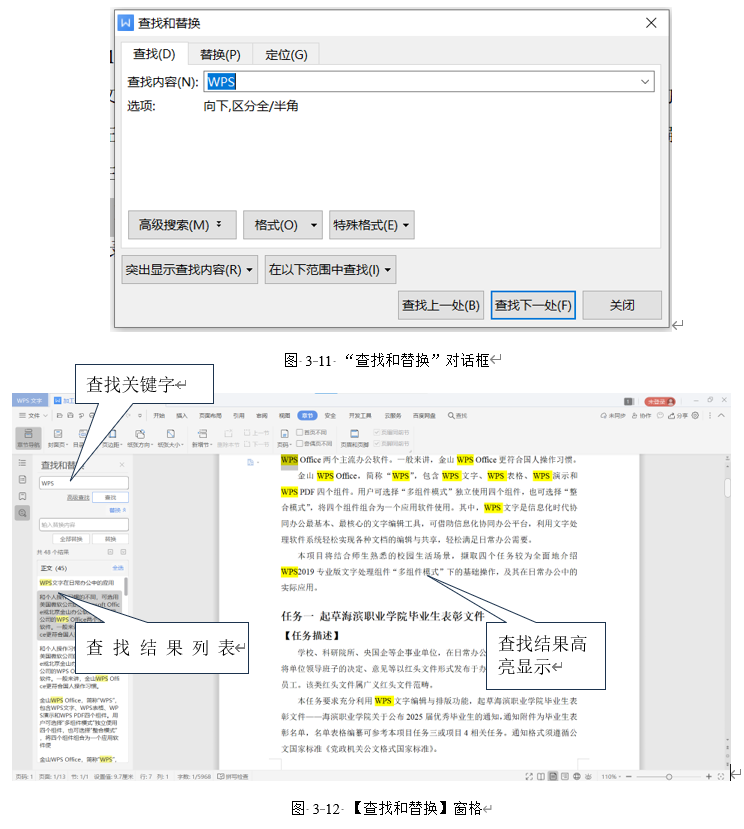
Task: Collapse the ribbon with the chevron arrow
Action: click(x=721, y=416)
